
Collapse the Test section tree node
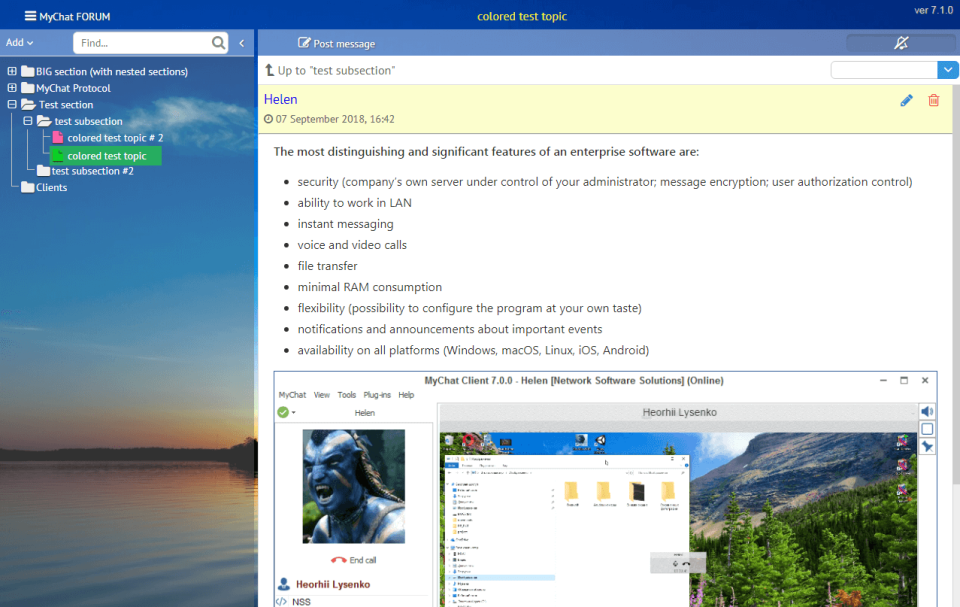pos(12,105)
